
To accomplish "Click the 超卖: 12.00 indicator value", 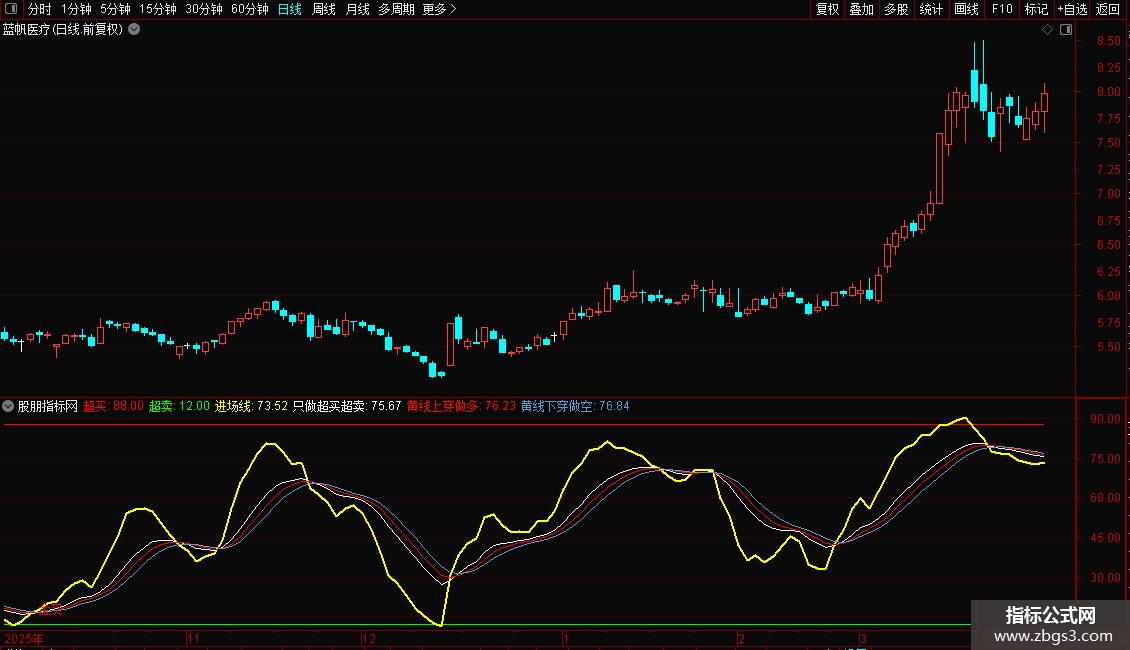I will (179, 406).
